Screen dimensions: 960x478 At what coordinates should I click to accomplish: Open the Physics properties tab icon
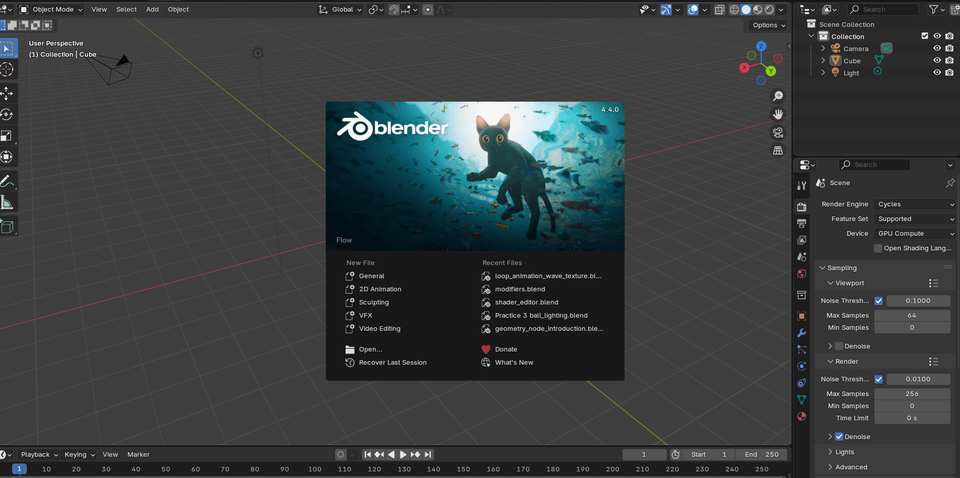[801, 366]
